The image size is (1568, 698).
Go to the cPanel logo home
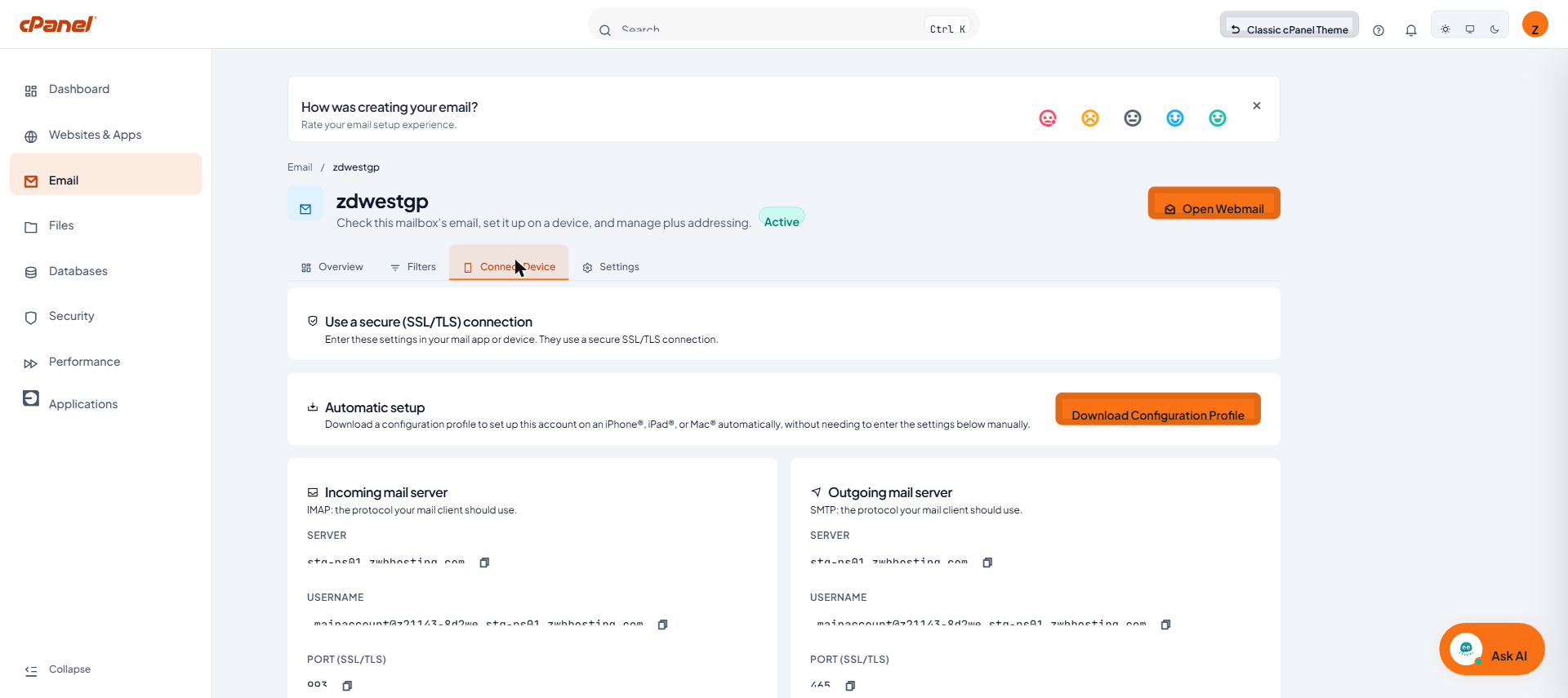pyautogui.click(x=58, y=24)
